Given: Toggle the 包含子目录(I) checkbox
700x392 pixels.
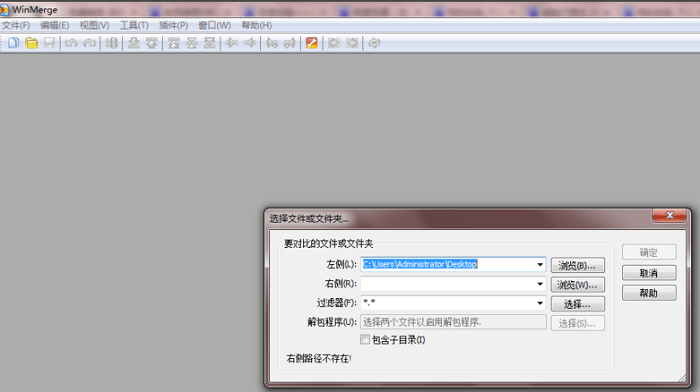Looking at the screenshot, I should [x=365, y=339].
